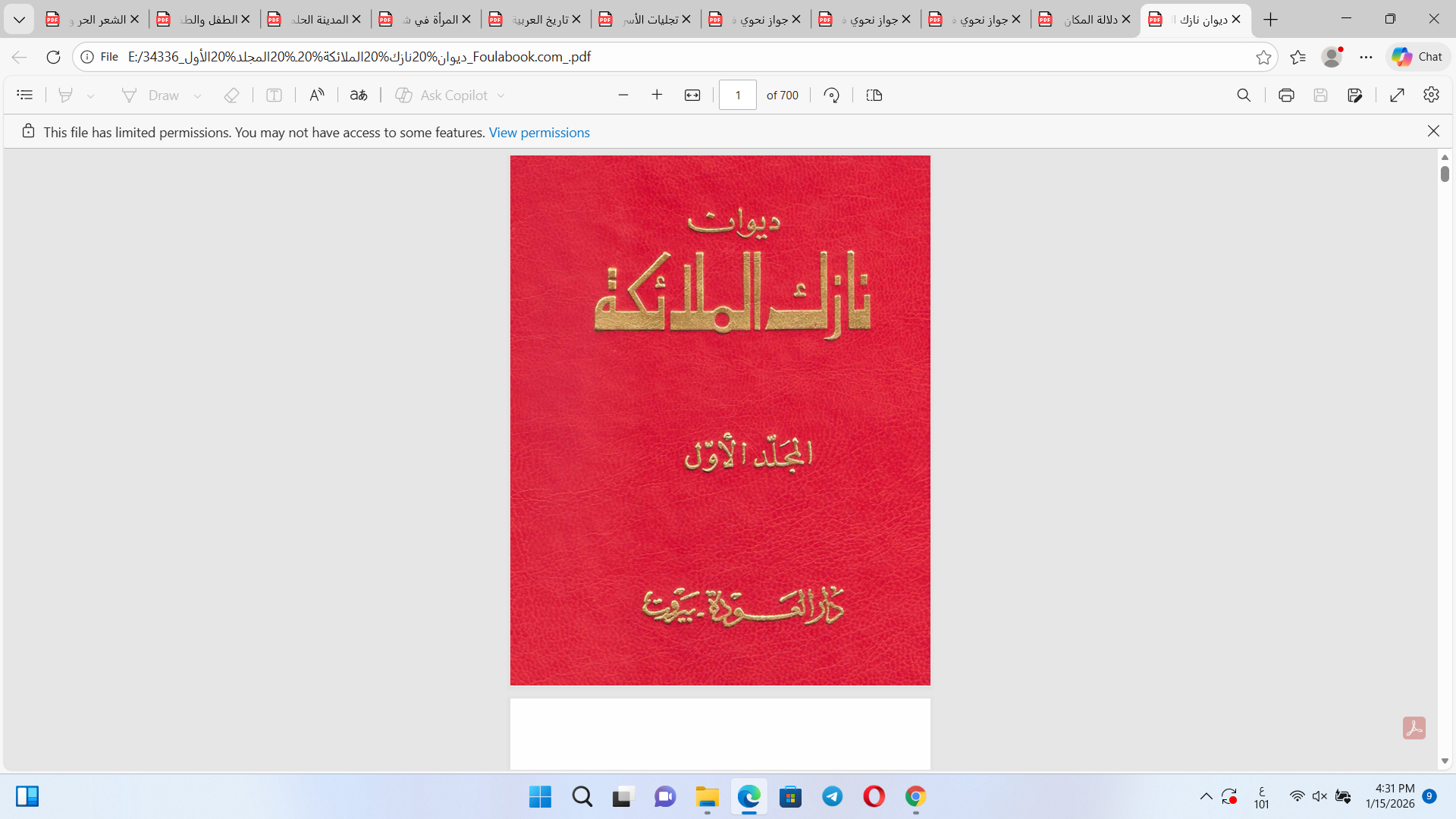Open Settings and more menu

pyautogui.click(x=1367, y=57)
